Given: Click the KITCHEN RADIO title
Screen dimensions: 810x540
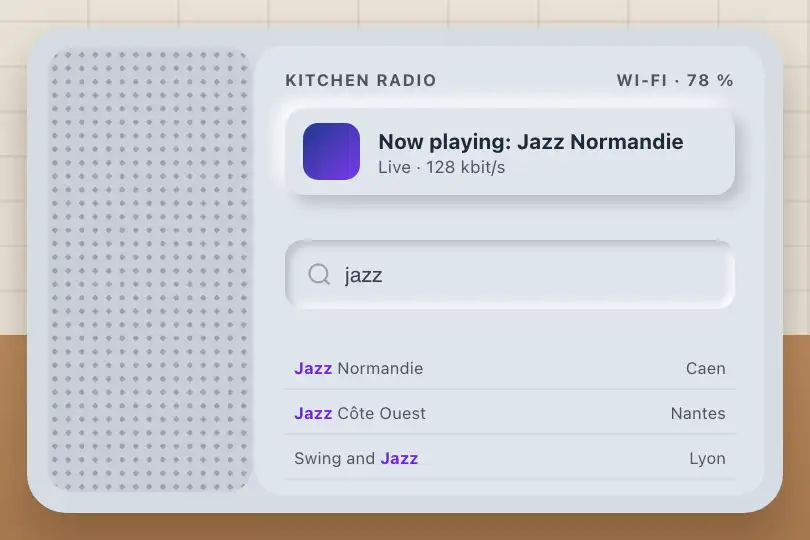Looking at the screenshot, I should click(361, 81).
